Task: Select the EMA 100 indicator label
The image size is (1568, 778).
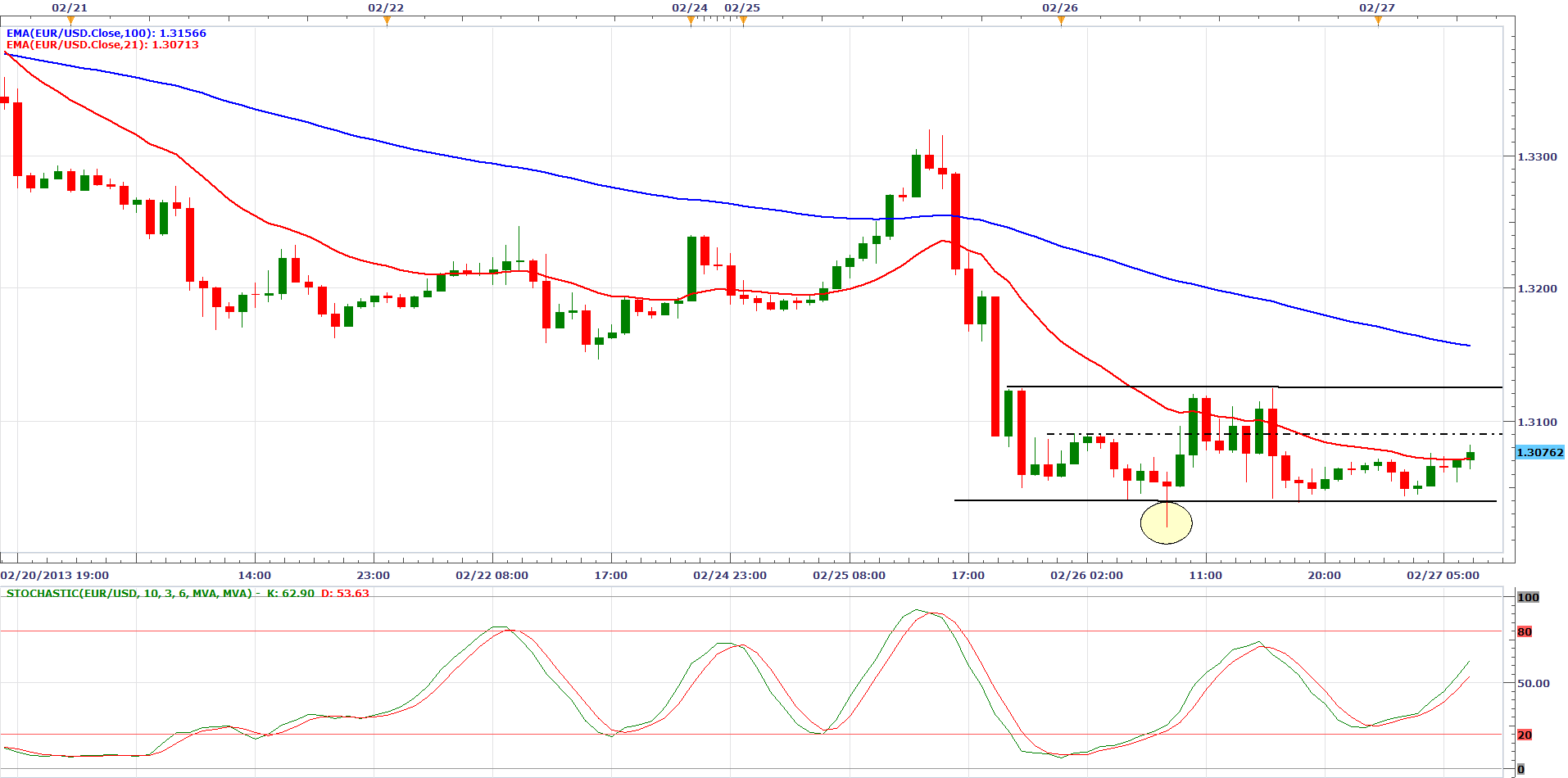Action: coord(106,34)
